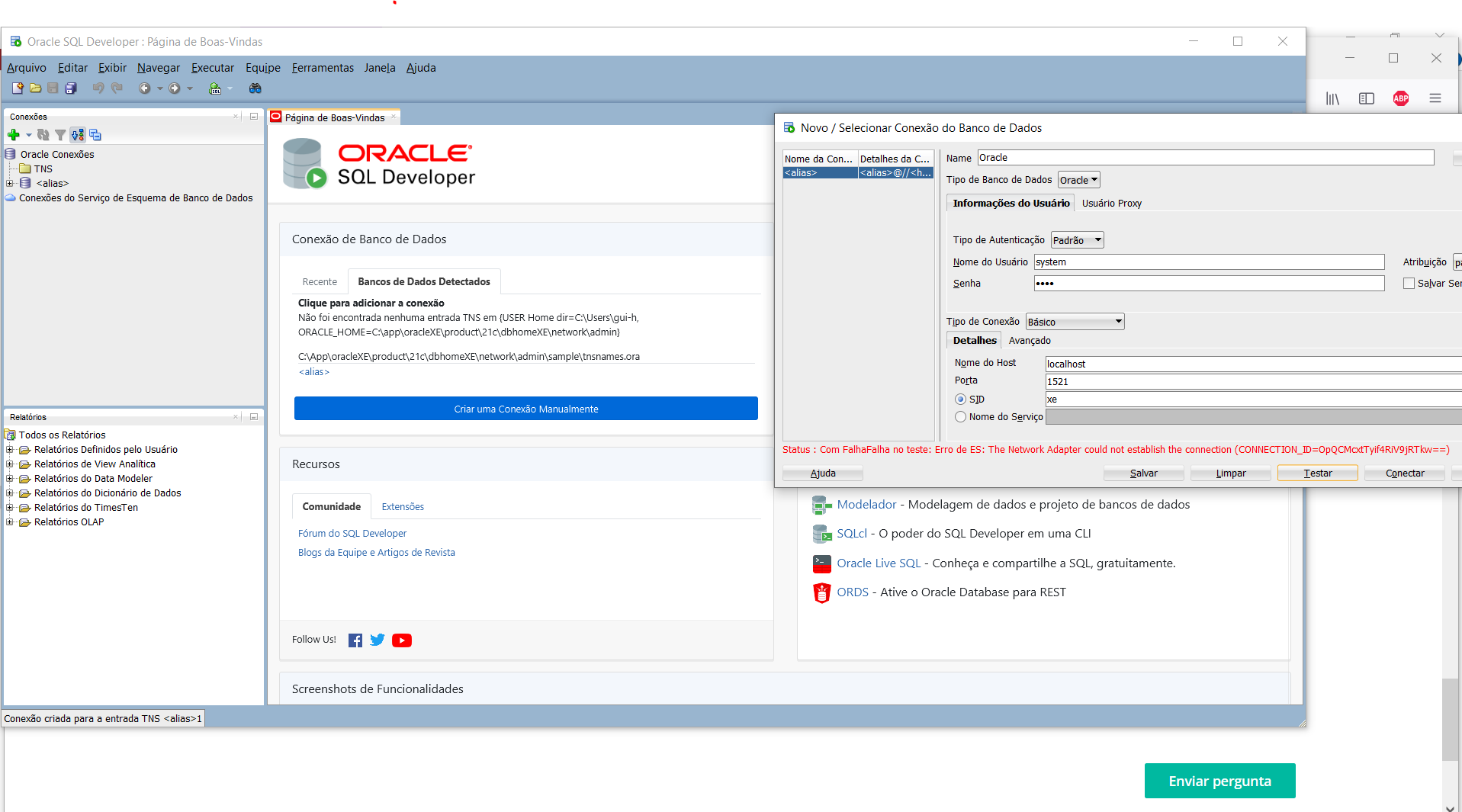Minimize the Relatórios panel

(254, 417)
